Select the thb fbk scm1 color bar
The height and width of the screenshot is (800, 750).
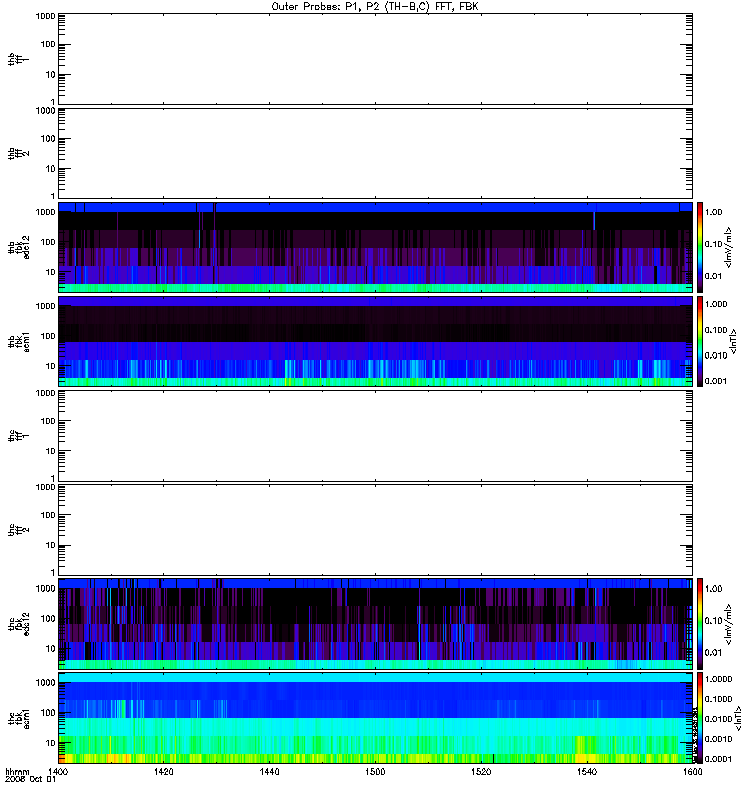tap(700, 341)
